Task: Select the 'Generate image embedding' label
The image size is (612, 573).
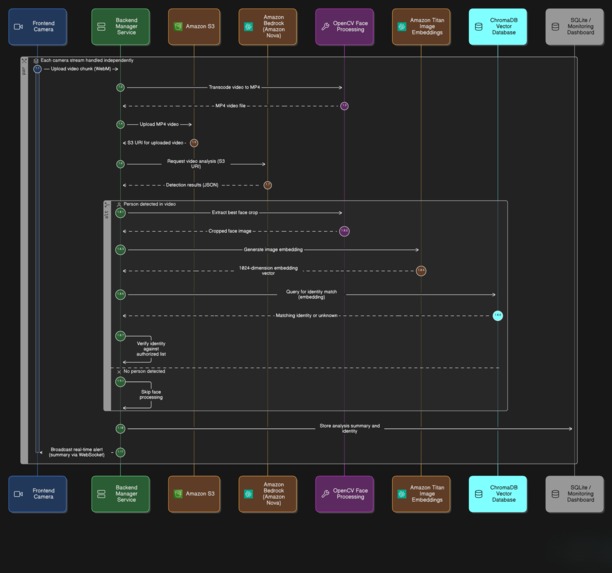Action: (x=273, y=250)
